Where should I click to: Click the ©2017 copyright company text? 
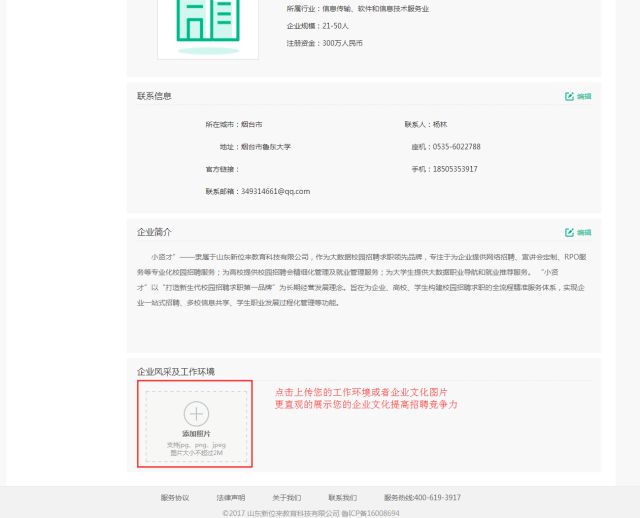[281, 513]
